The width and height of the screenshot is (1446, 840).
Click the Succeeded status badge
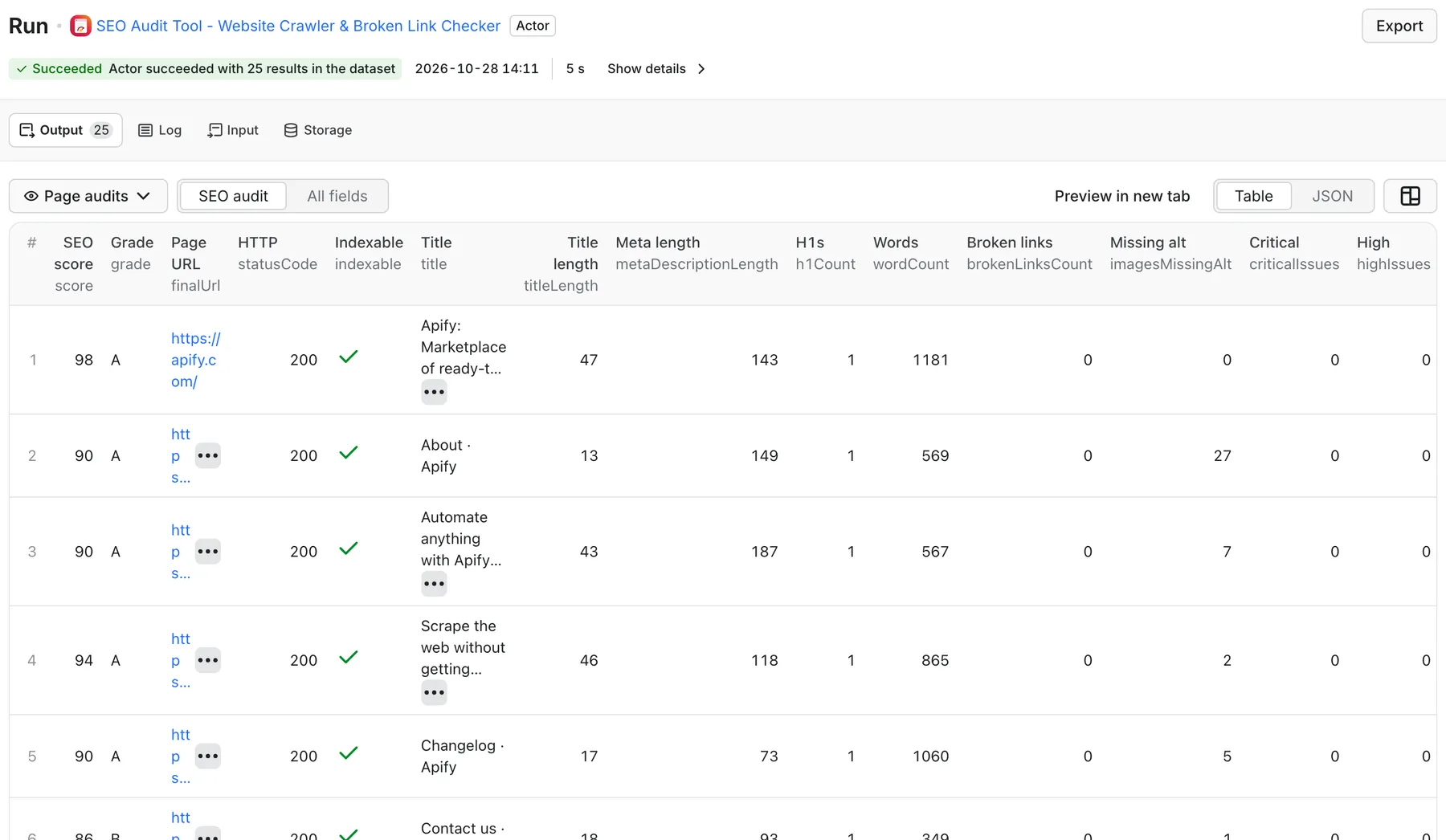tap(205, 69)
